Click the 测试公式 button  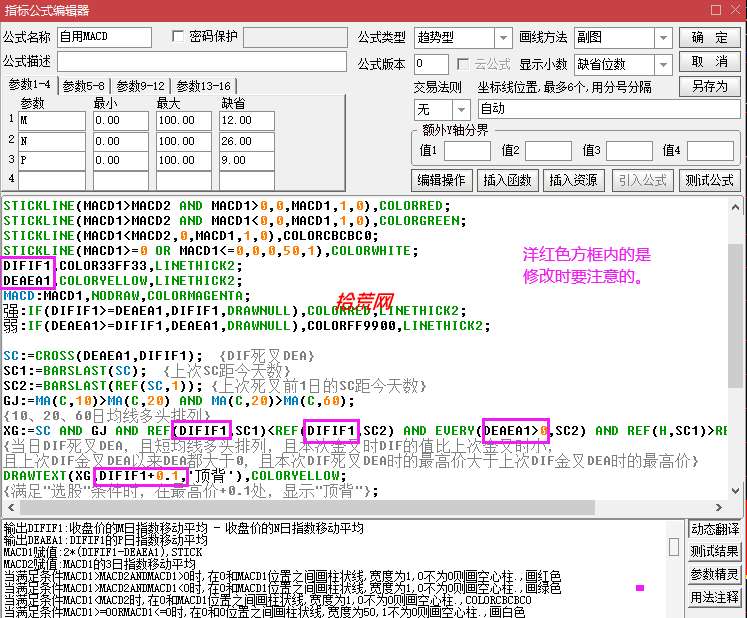click(x=709, y=180)
